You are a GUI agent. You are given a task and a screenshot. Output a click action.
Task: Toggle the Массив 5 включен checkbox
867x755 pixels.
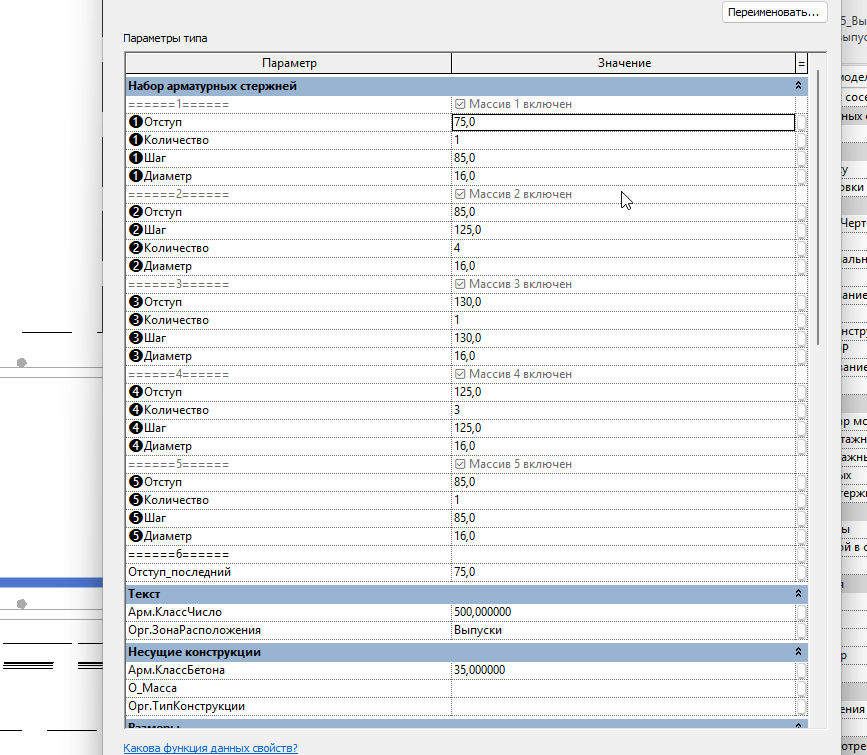pos(460,464)
